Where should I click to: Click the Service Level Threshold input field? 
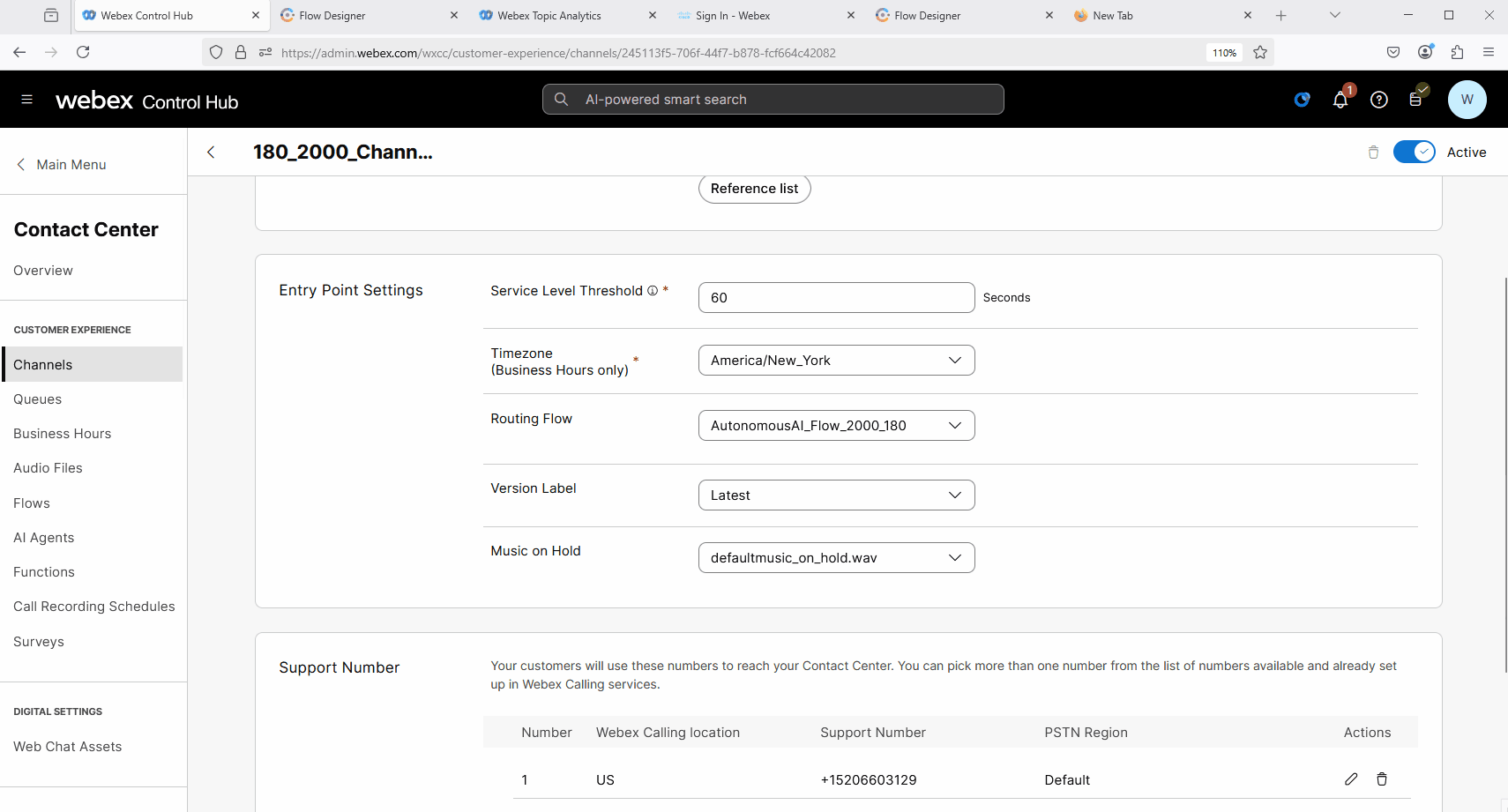pos(835,298)
